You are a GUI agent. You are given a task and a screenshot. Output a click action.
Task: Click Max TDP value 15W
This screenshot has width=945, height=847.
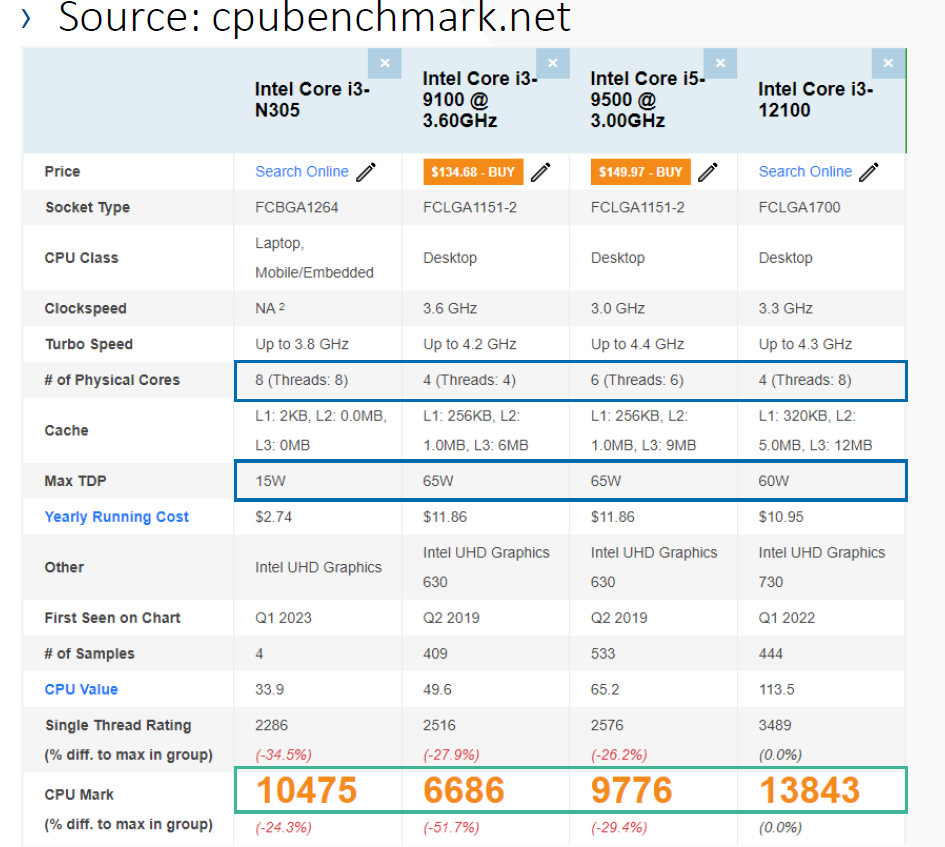[x=270, y=481]
